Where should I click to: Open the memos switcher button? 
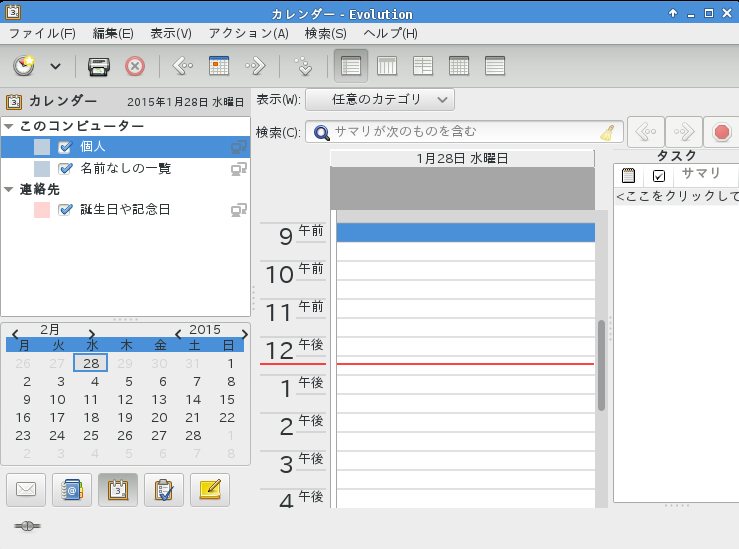(x=210, y=490)
